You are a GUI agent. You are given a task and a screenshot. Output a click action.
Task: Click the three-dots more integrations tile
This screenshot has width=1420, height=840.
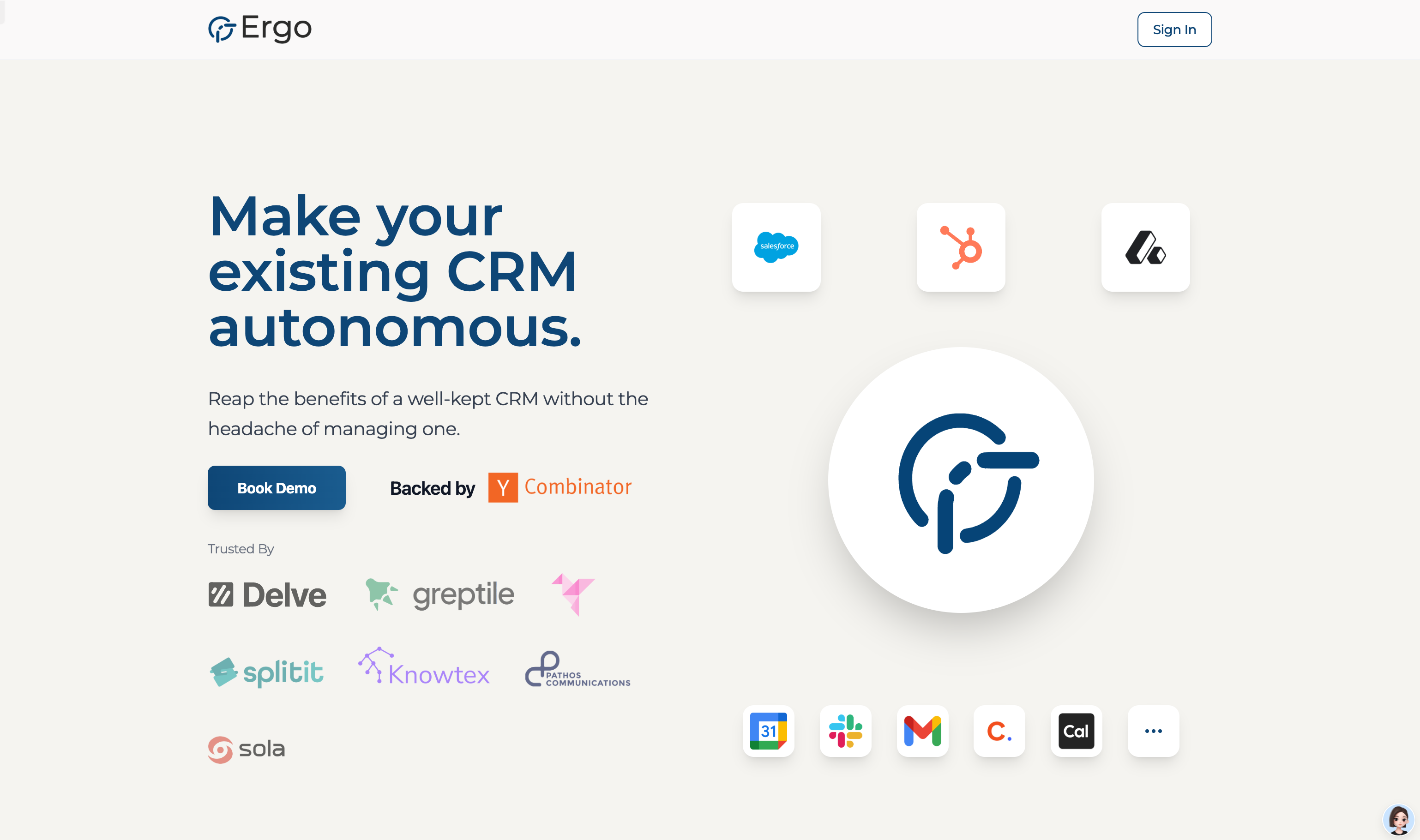(1153, 731)
